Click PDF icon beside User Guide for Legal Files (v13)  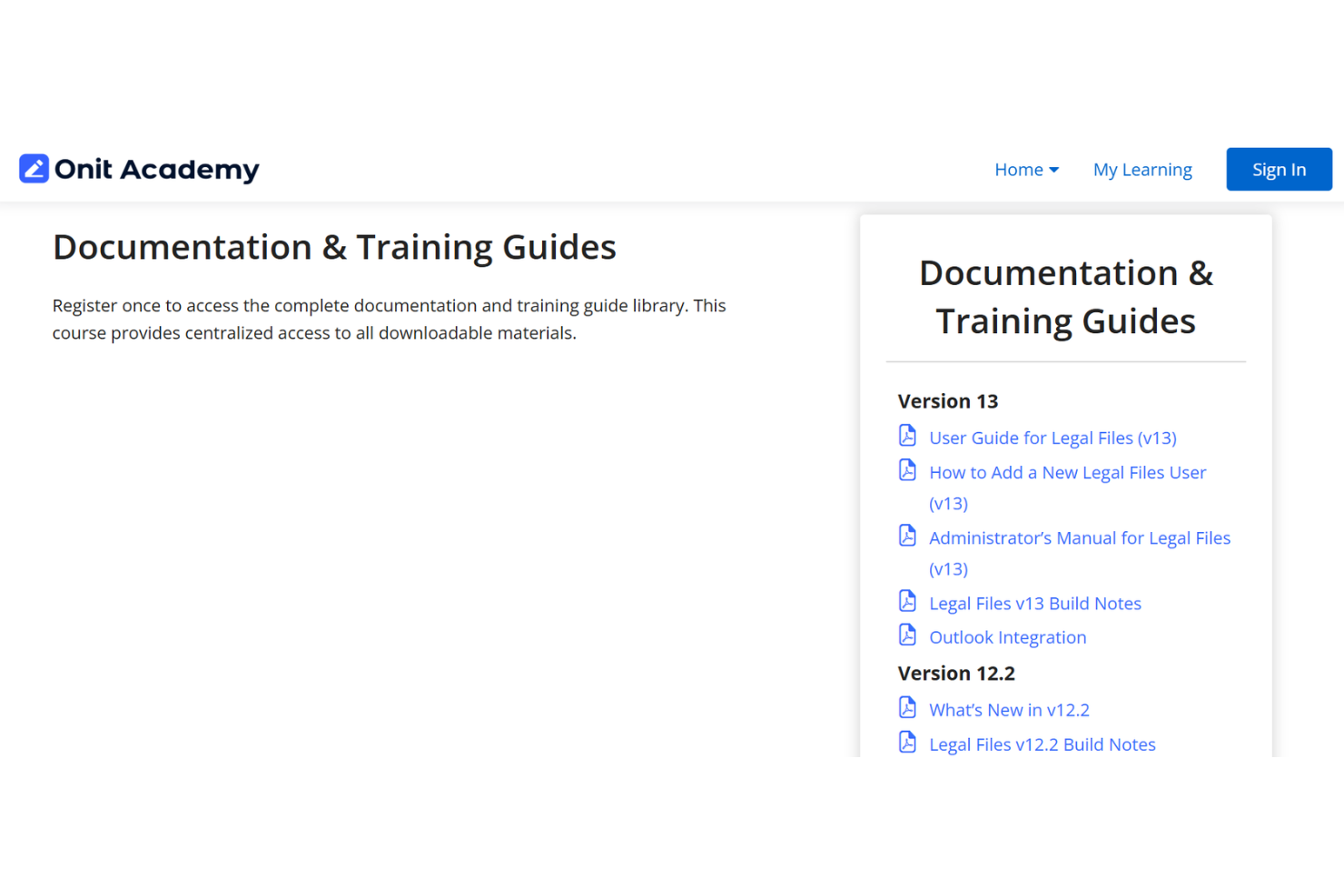point(907,436)
